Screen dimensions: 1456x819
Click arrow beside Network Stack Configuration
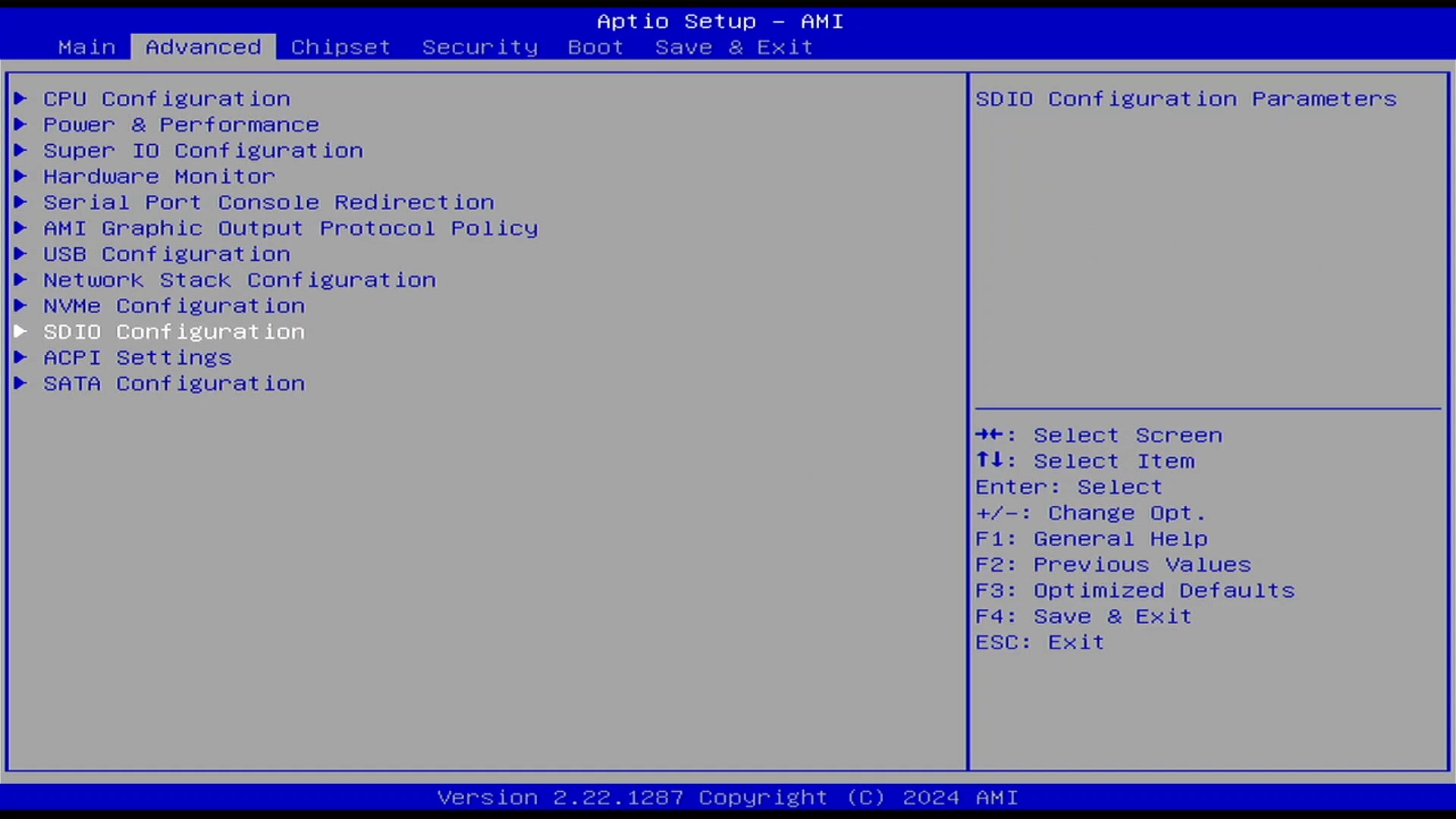[20, 279]
